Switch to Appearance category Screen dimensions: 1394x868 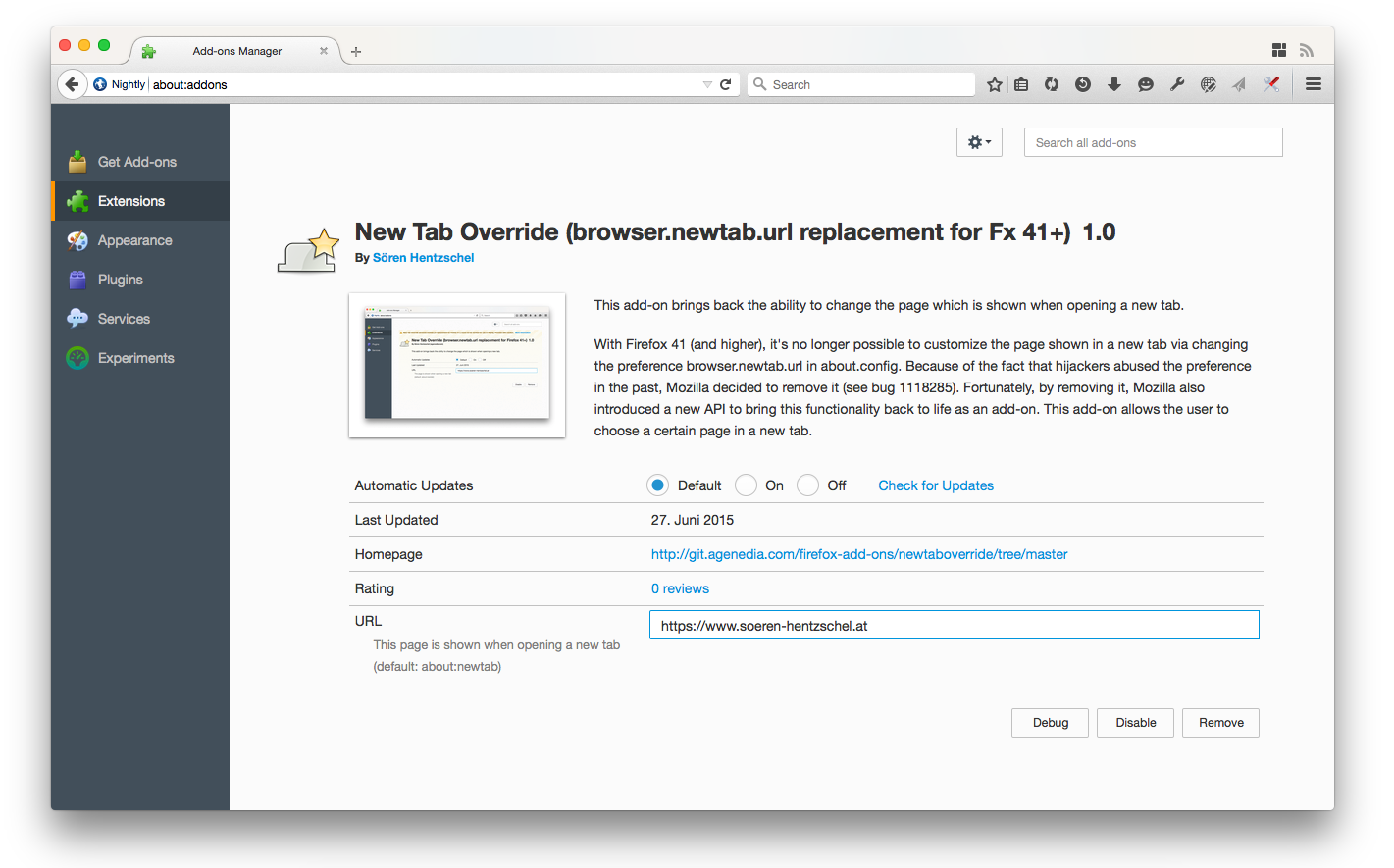(134, 240)
